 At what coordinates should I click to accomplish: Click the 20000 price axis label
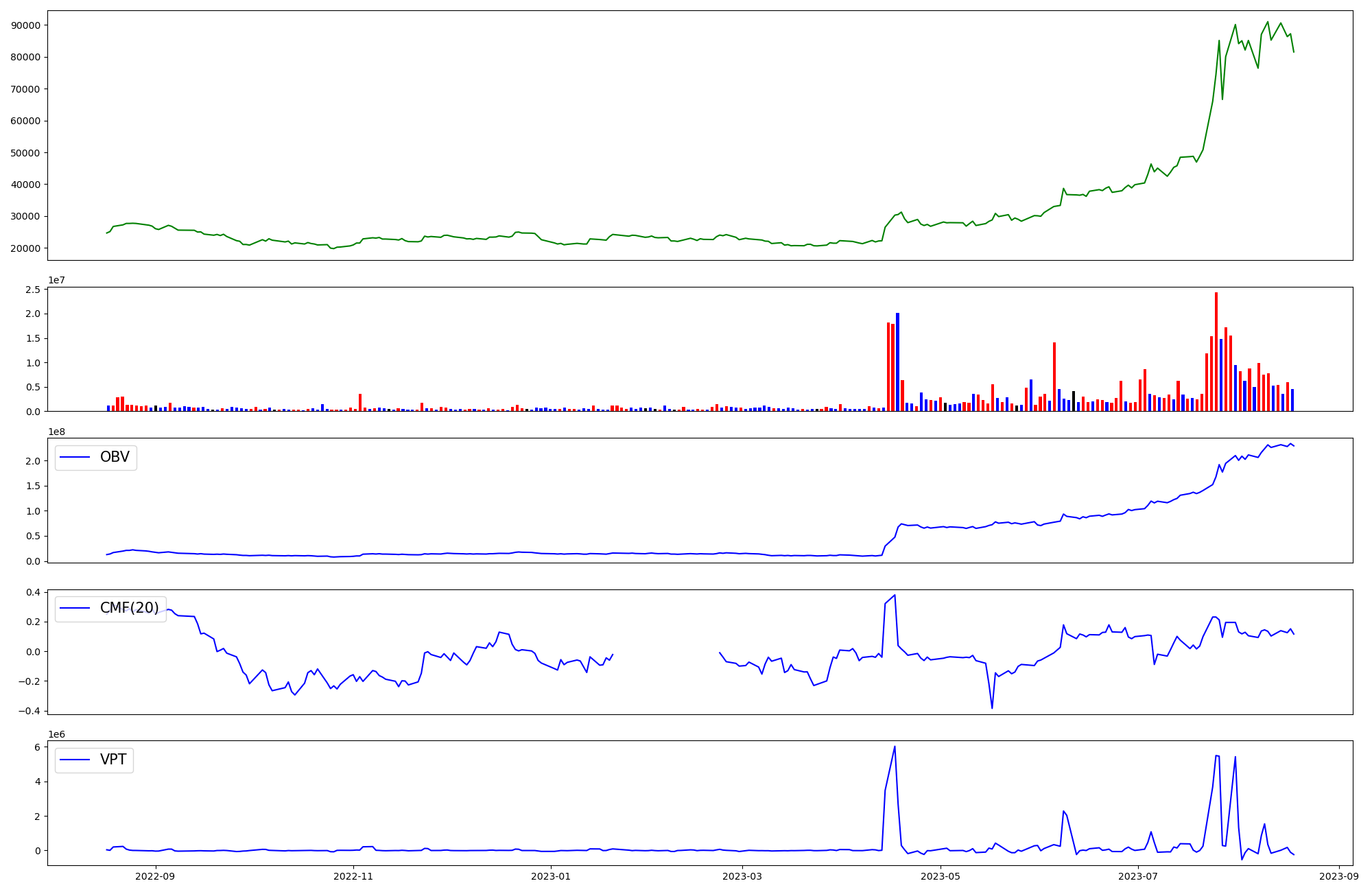(x=26, y=248)
